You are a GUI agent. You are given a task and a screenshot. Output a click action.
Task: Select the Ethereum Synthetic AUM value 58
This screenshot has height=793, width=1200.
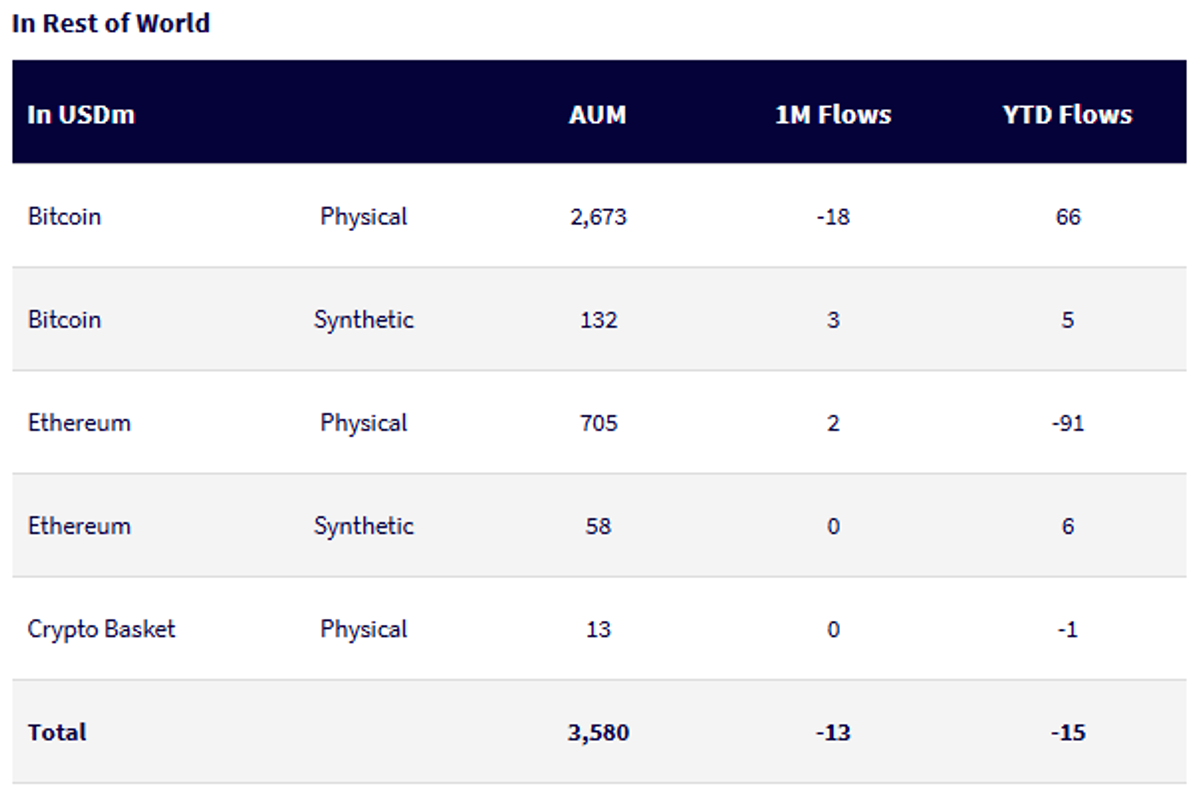click(598, 526)
